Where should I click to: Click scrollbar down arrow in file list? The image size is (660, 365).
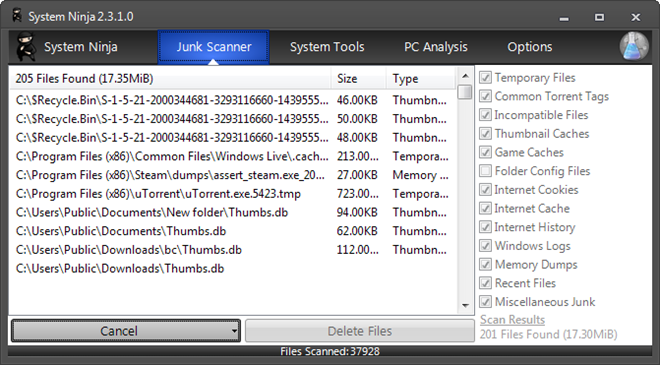[x=465, y=305]
